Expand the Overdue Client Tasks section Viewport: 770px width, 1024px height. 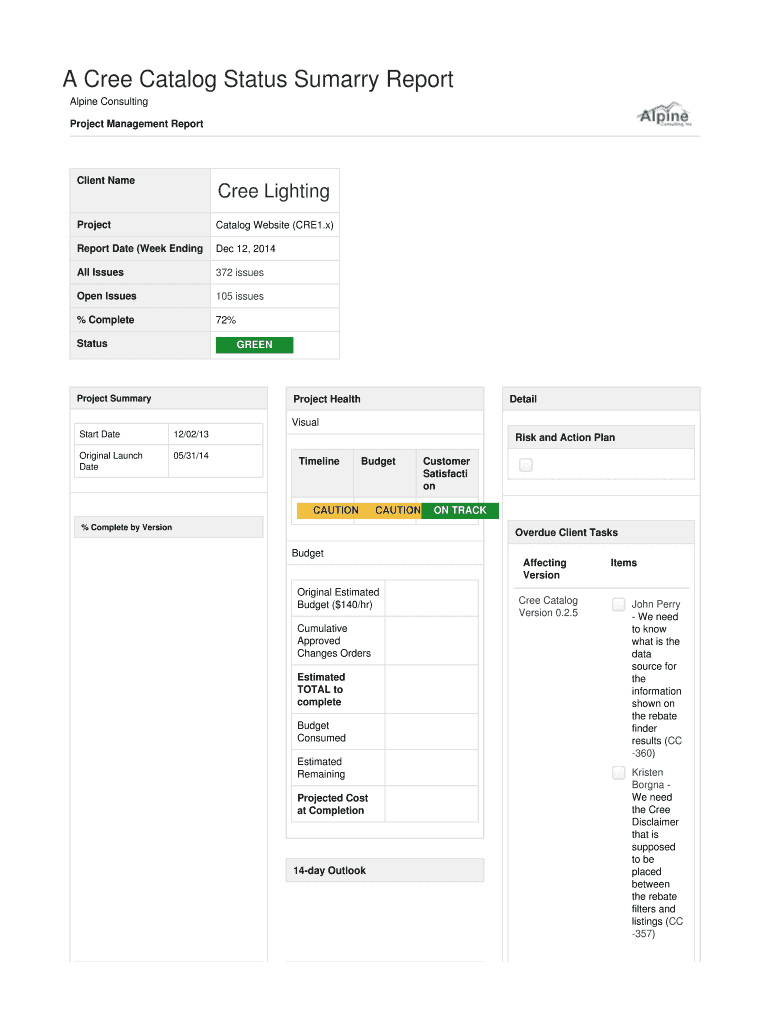tap(603, 533)
